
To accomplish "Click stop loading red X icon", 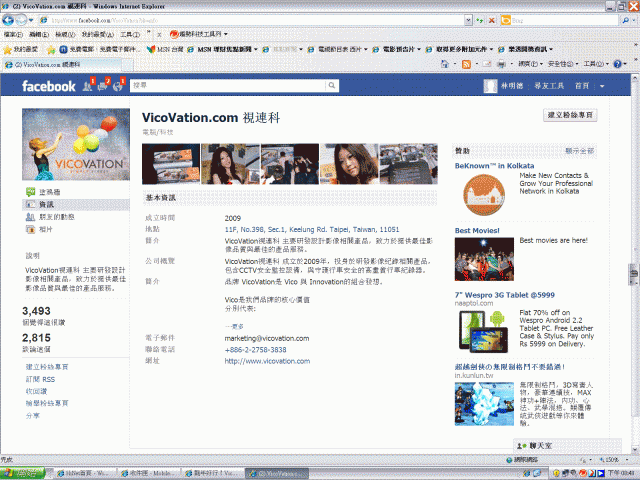I will (492, 20).
